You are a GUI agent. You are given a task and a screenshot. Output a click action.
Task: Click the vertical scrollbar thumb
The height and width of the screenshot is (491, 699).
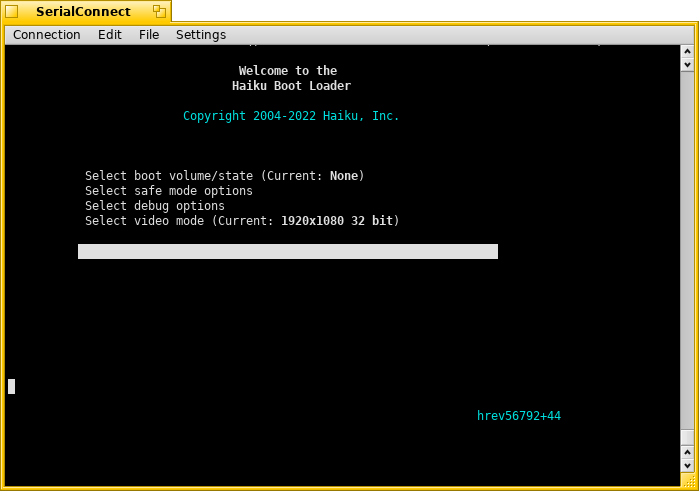[x=687, y=436]
